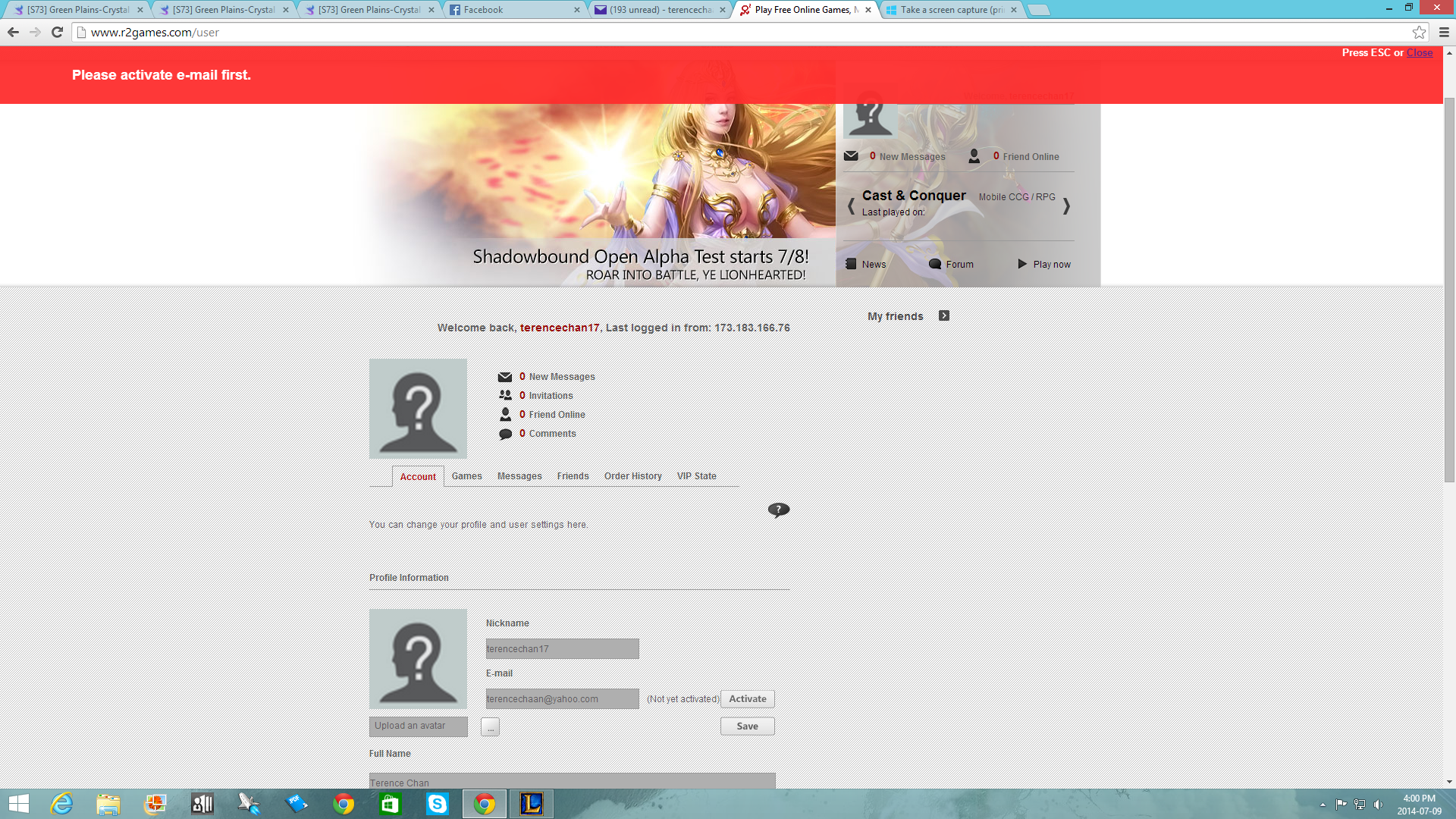The image size is (1456, 819).
Task: Switch to the Games tab
Action: (x=466, y=476)
